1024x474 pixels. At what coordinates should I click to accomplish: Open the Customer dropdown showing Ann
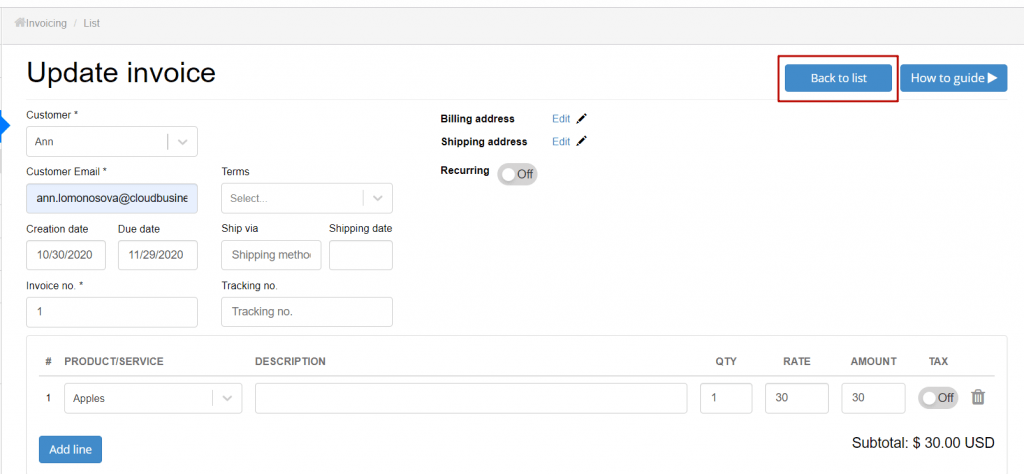pyautogui.click(x=112, y=142)
